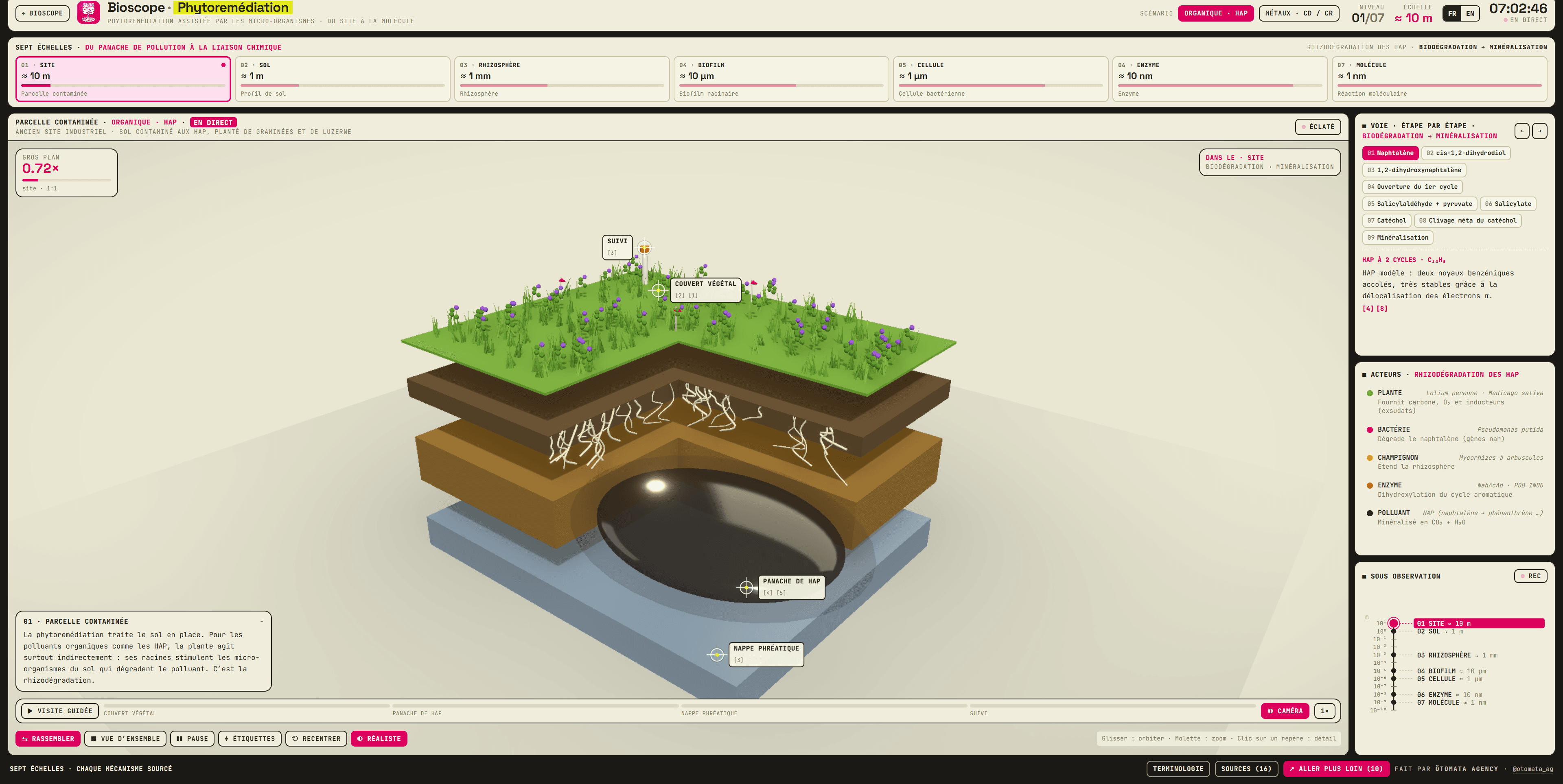Viewport: 1563px width, 784px height.
Task: Toggle the REC recording button
Action: [1530, 576]
